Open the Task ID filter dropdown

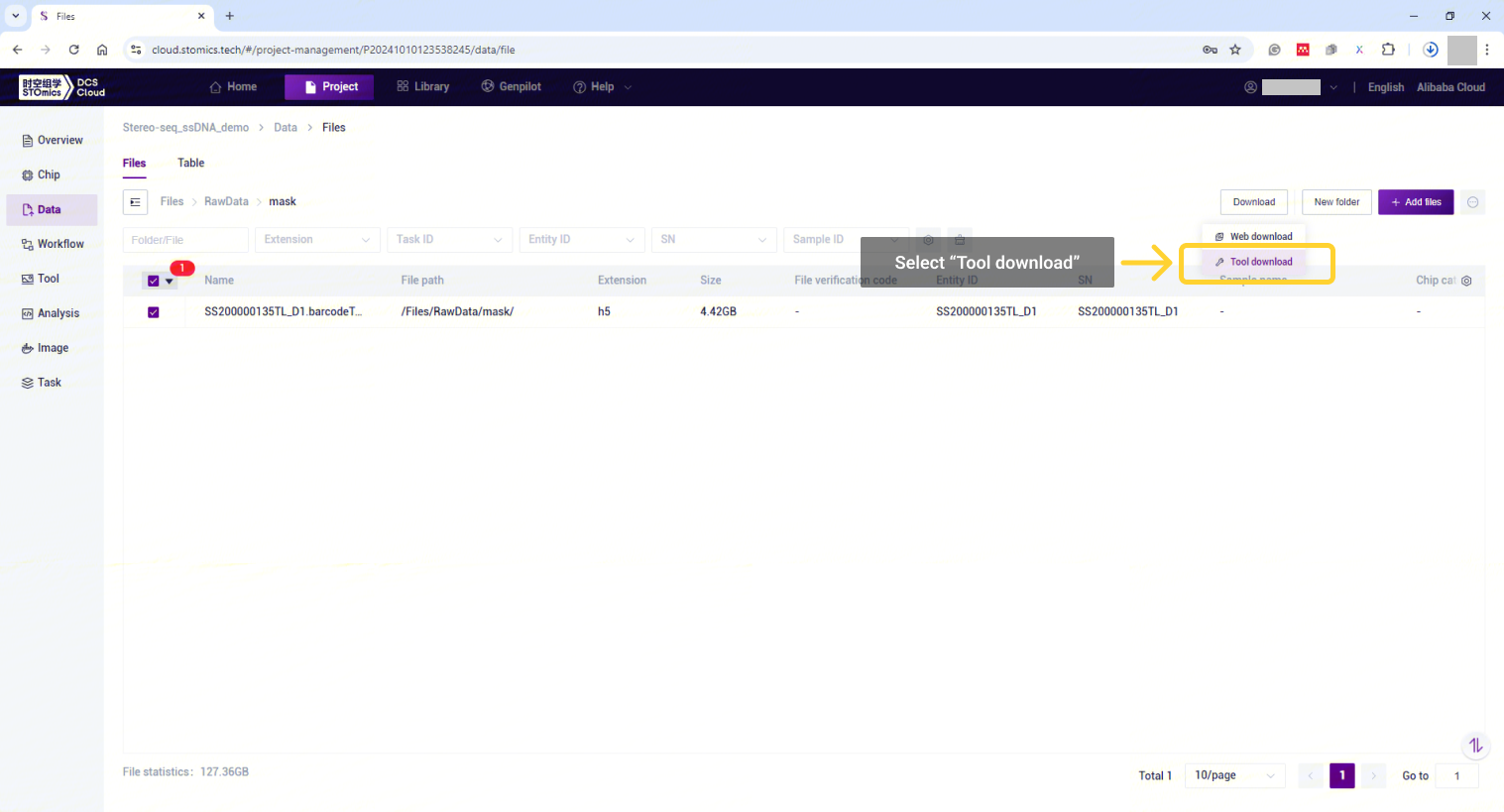(x=449, y=240)
